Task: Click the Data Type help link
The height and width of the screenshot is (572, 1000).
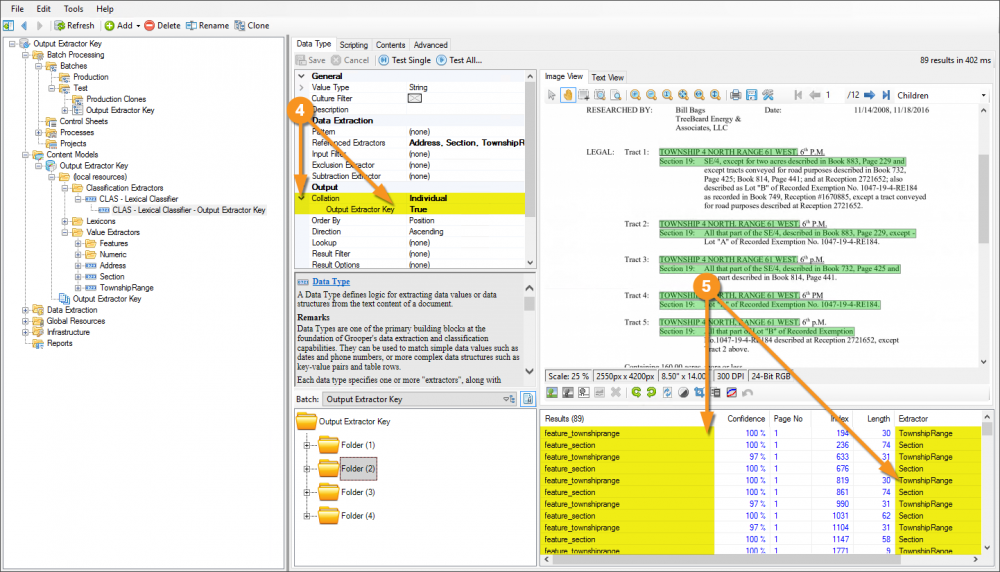Action: pos(329,282)
